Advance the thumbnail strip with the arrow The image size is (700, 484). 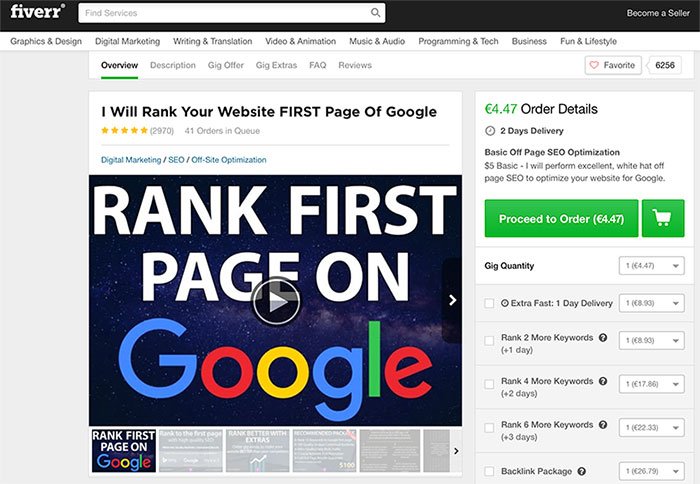(x=456, y=451)
